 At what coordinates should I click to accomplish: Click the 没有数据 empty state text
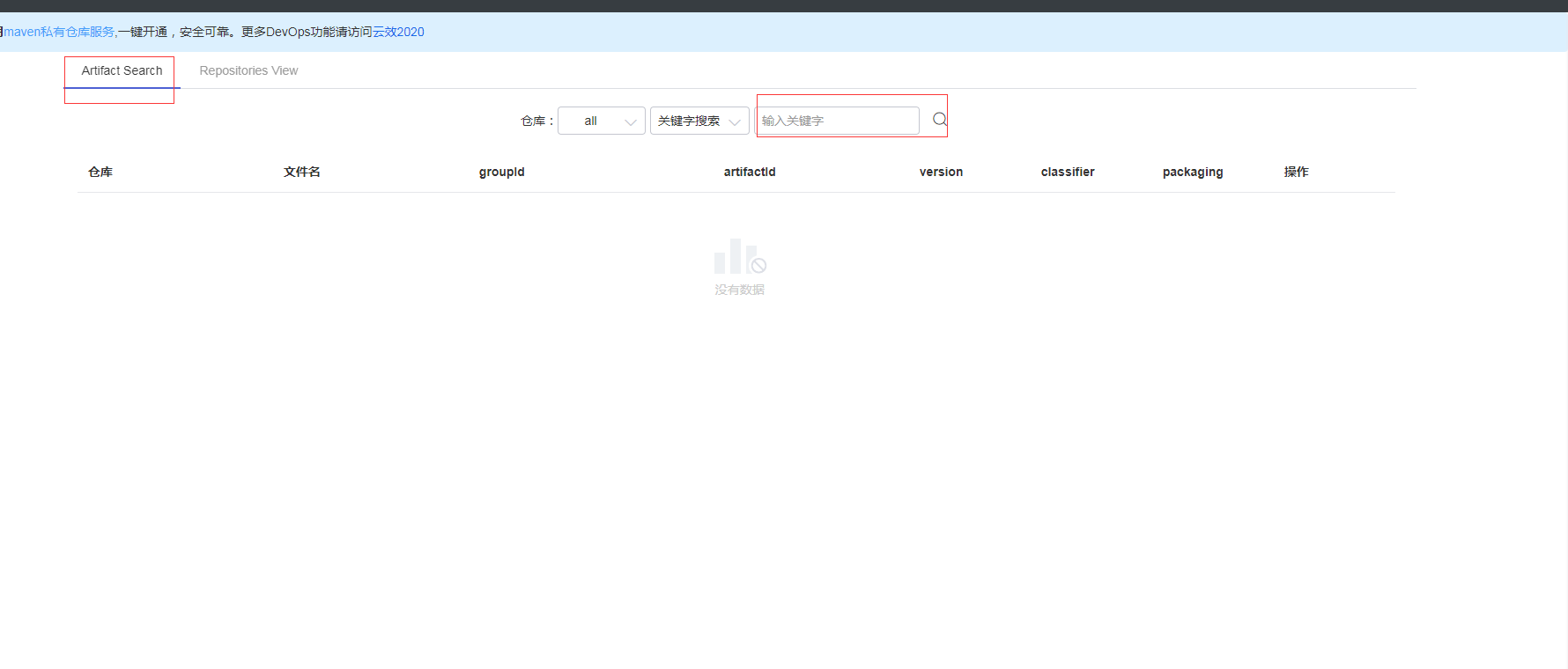[x=740, y=290]
